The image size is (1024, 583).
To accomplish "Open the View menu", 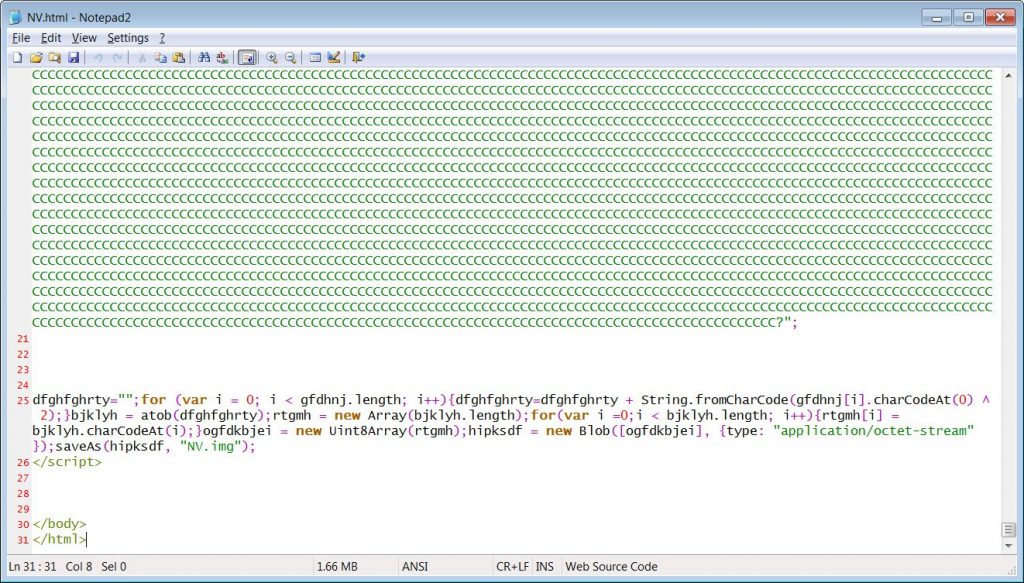I will 84,38.
